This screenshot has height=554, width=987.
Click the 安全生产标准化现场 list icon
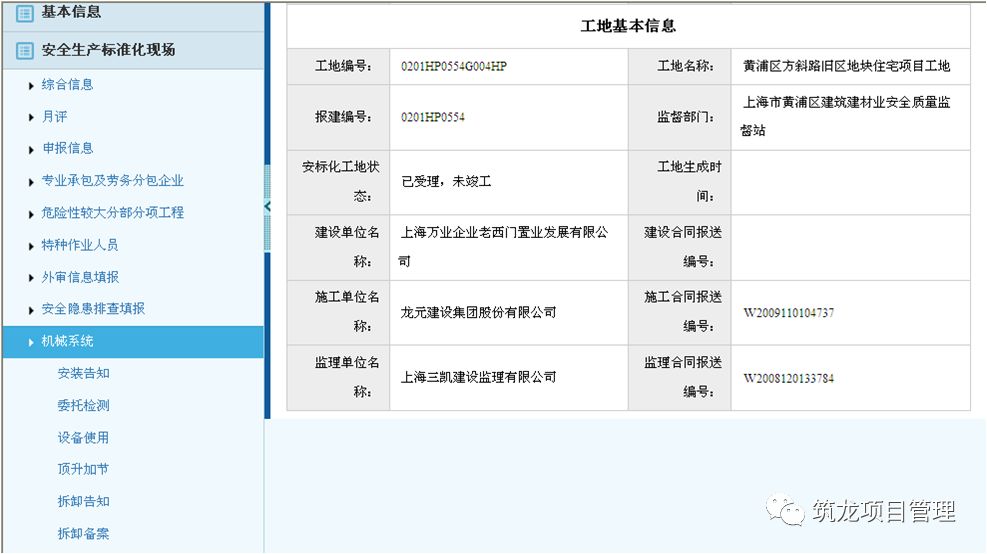[24, 50]
